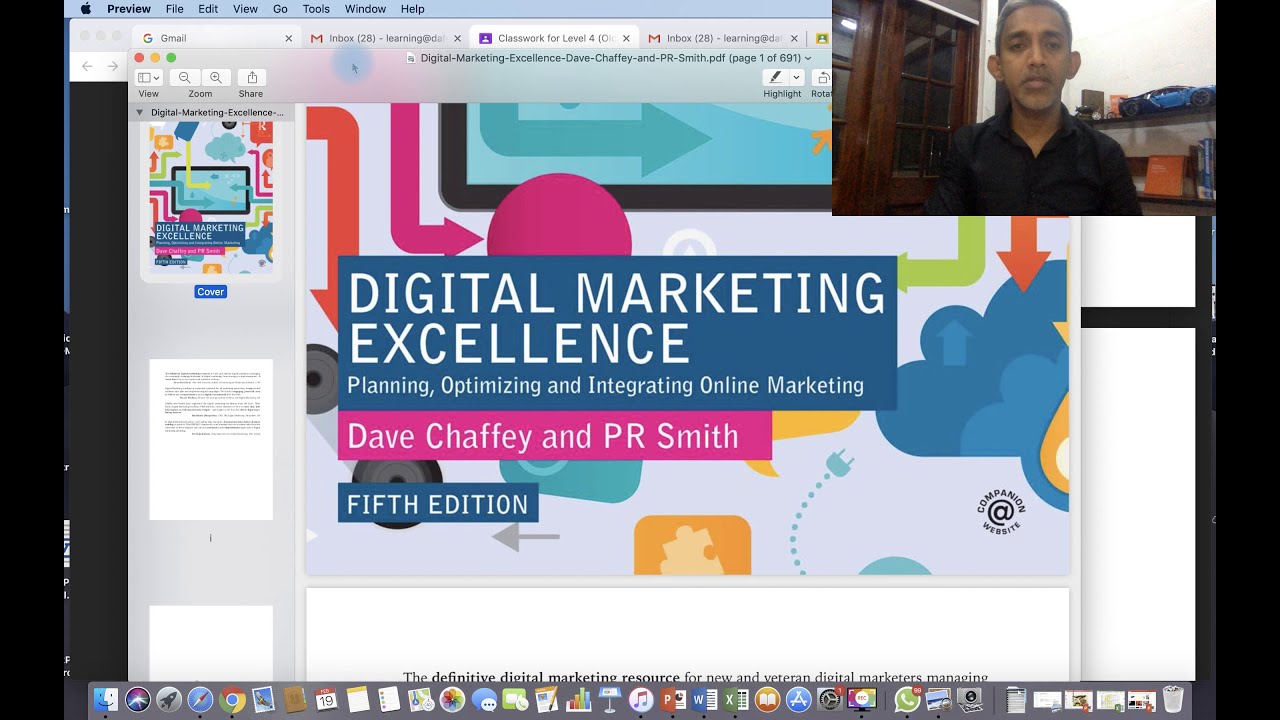Viewport: 1280px width, 720px height.
Task: Select the Cover page thumbnail
Action: point(211,198)
